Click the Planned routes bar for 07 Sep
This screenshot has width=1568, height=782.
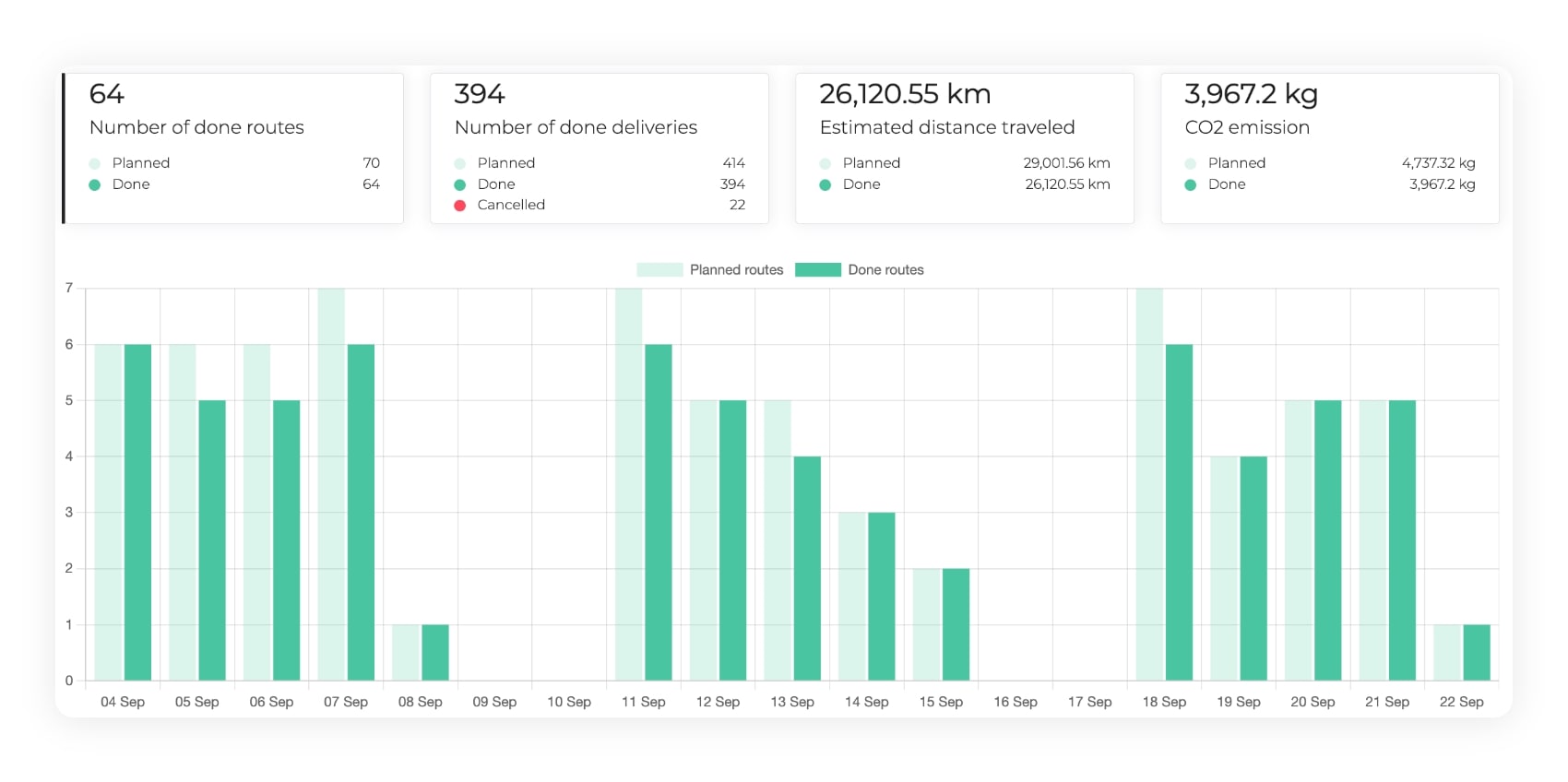(331, 484)
